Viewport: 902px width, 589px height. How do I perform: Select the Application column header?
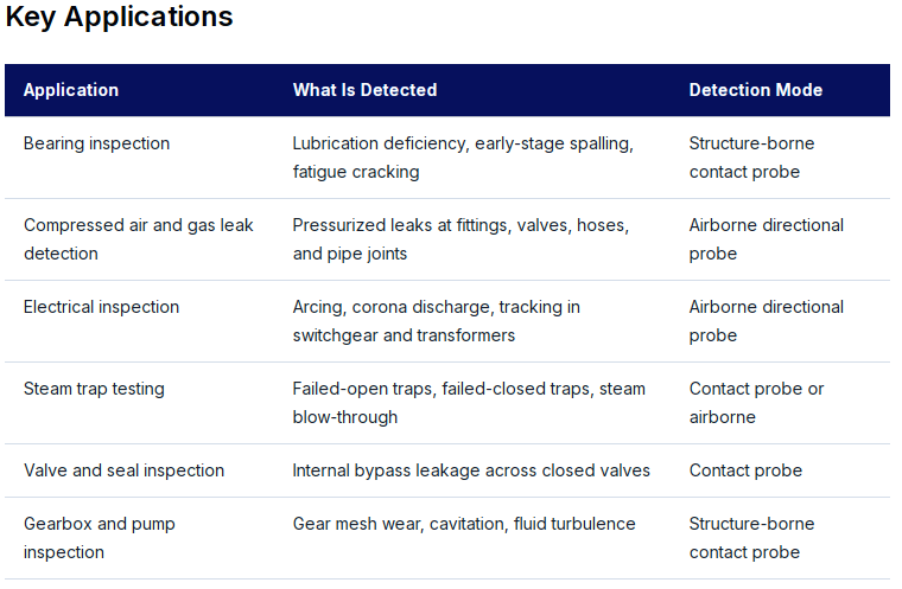[71, 90]
